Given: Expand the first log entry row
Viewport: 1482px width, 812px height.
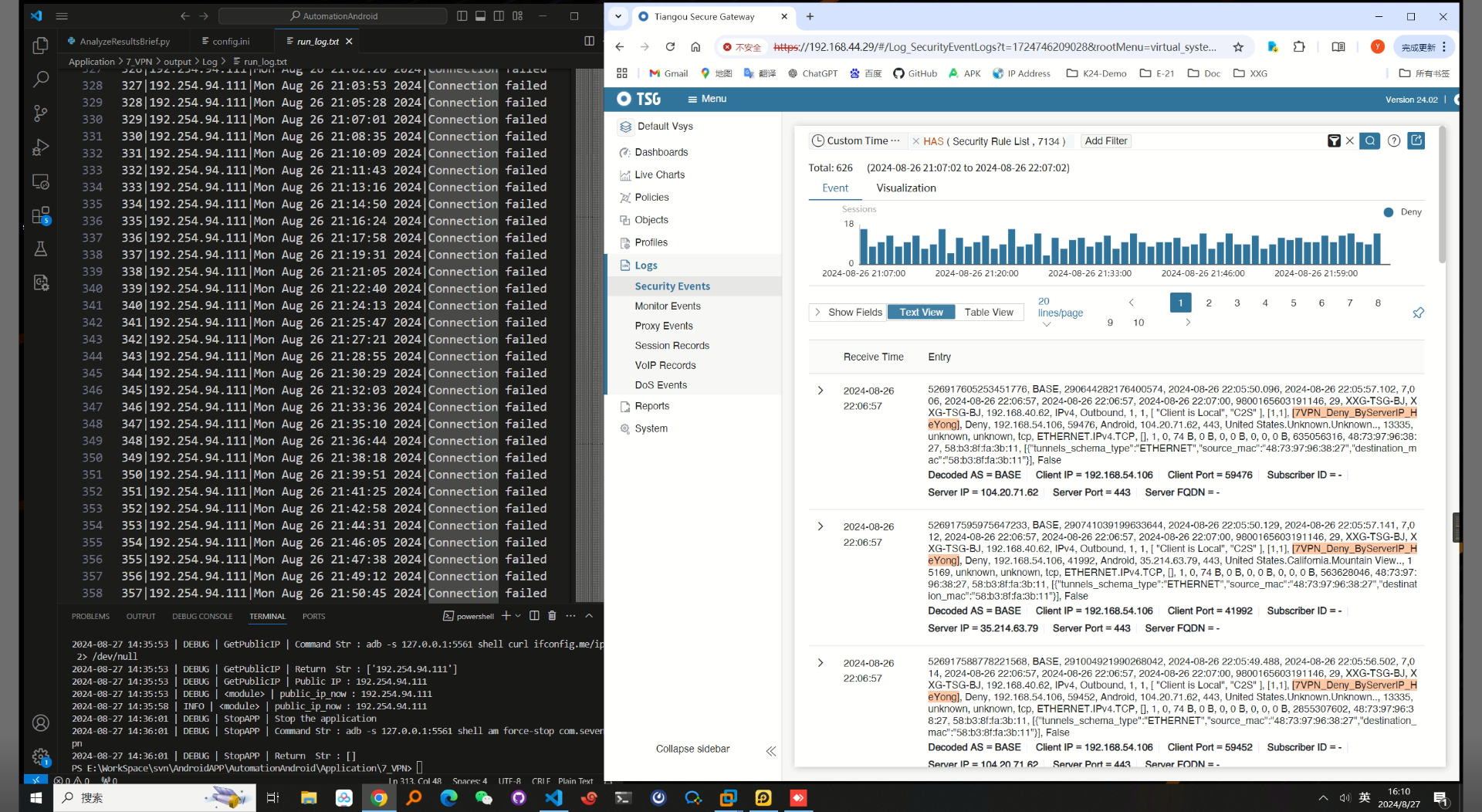Looking at the screenshot, I should [821, 391].
